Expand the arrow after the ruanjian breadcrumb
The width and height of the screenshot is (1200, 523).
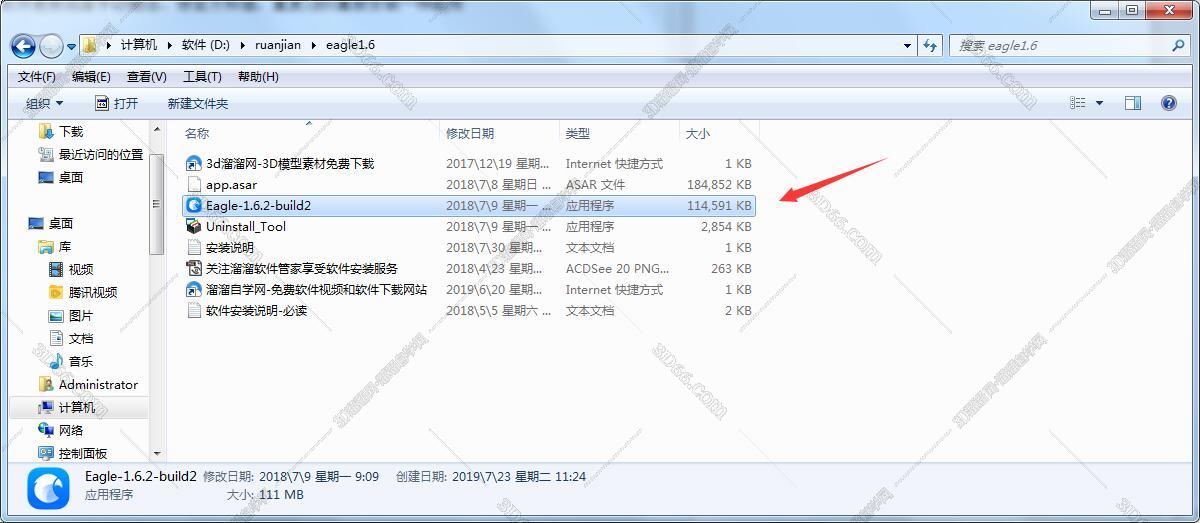click(315, 45)
